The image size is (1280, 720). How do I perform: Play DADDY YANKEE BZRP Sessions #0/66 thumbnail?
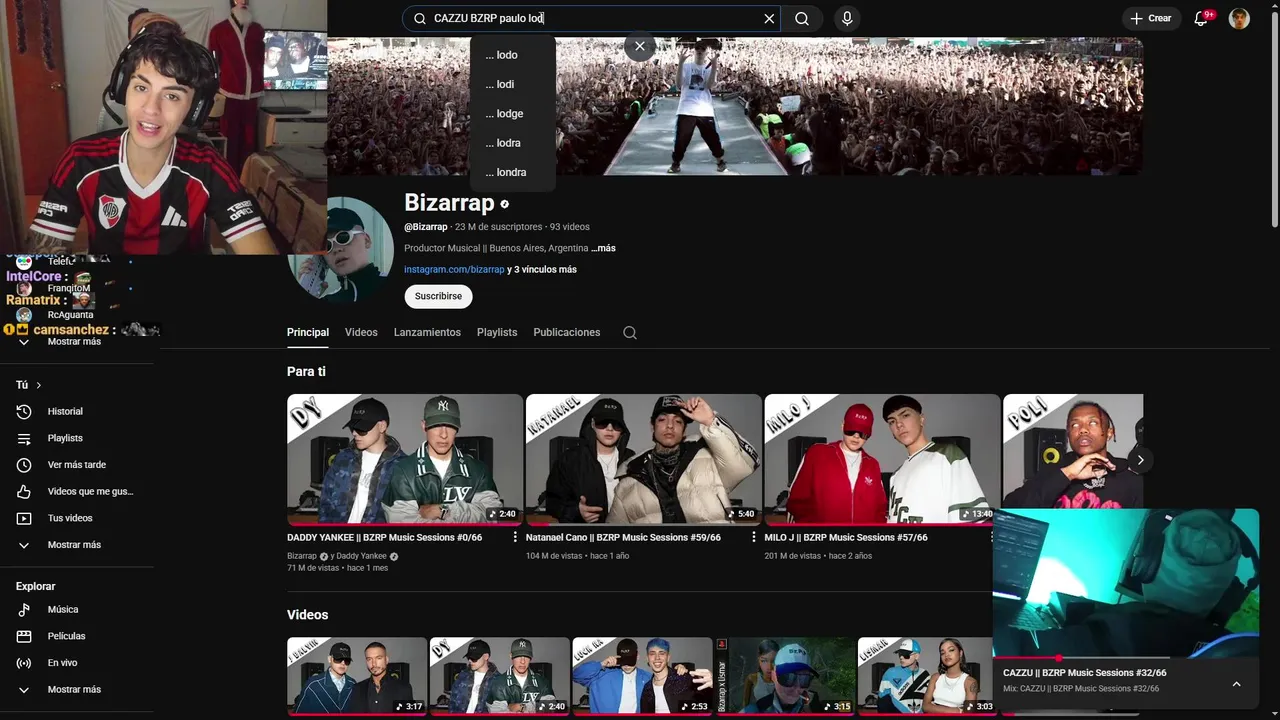pyautogui.click(x=405, y=459)
